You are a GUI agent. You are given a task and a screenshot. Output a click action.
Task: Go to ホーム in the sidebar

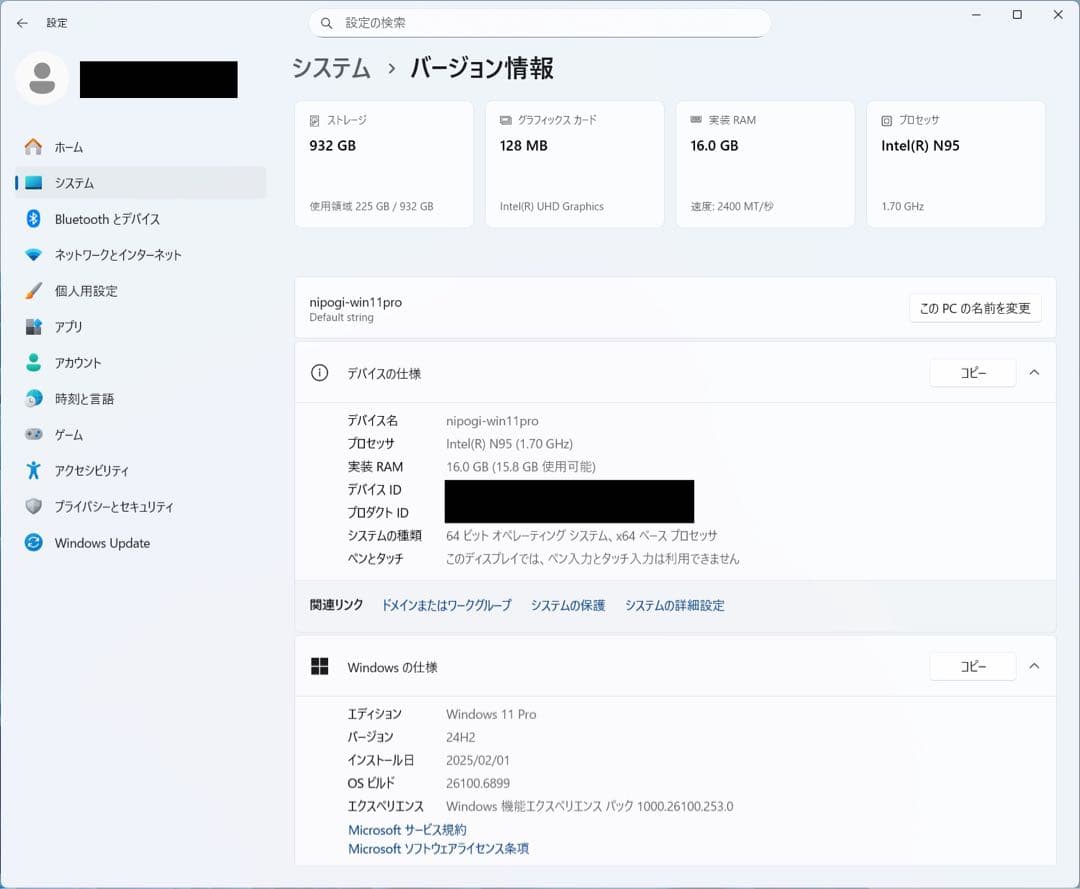(x=68, y=147)
